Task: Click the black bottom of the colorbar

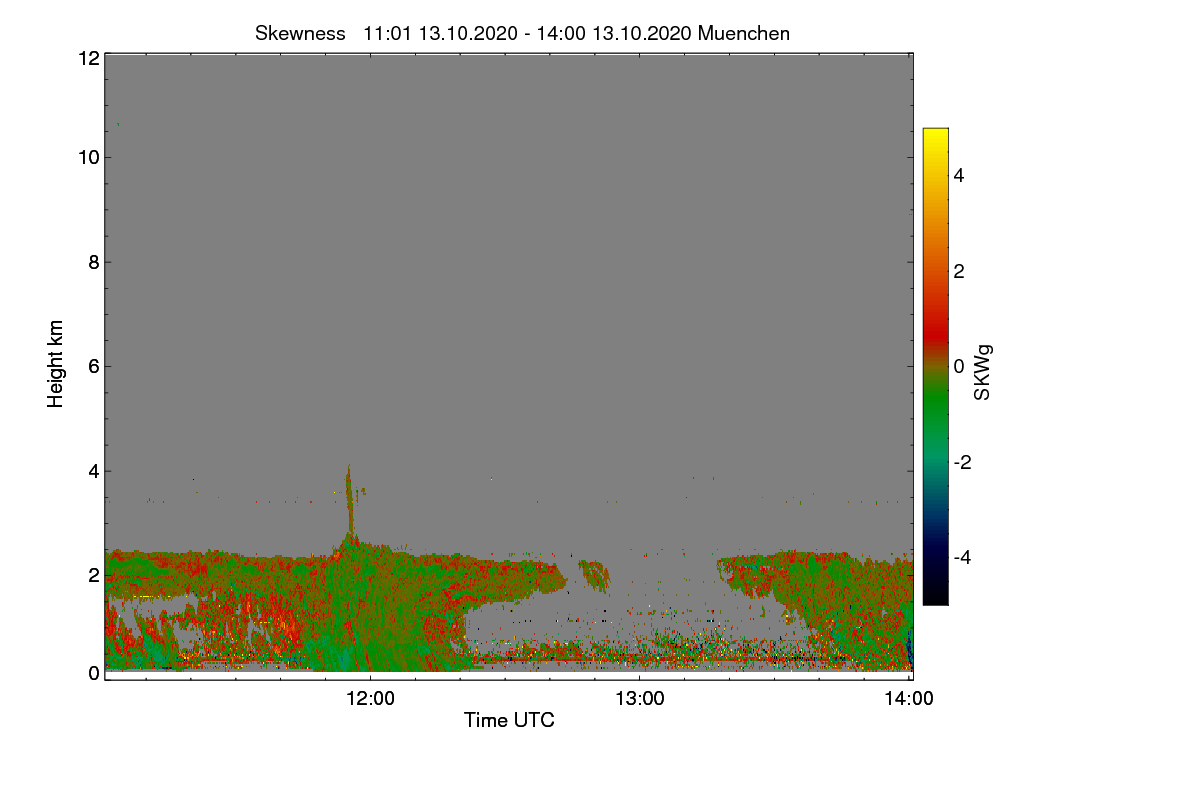Action: (935, 596)
